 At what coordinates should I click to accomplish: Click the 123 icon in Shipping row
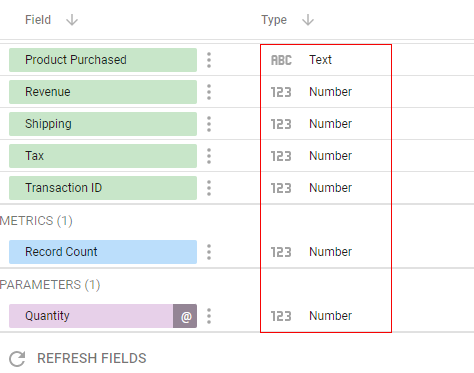(x=281, y=124)
